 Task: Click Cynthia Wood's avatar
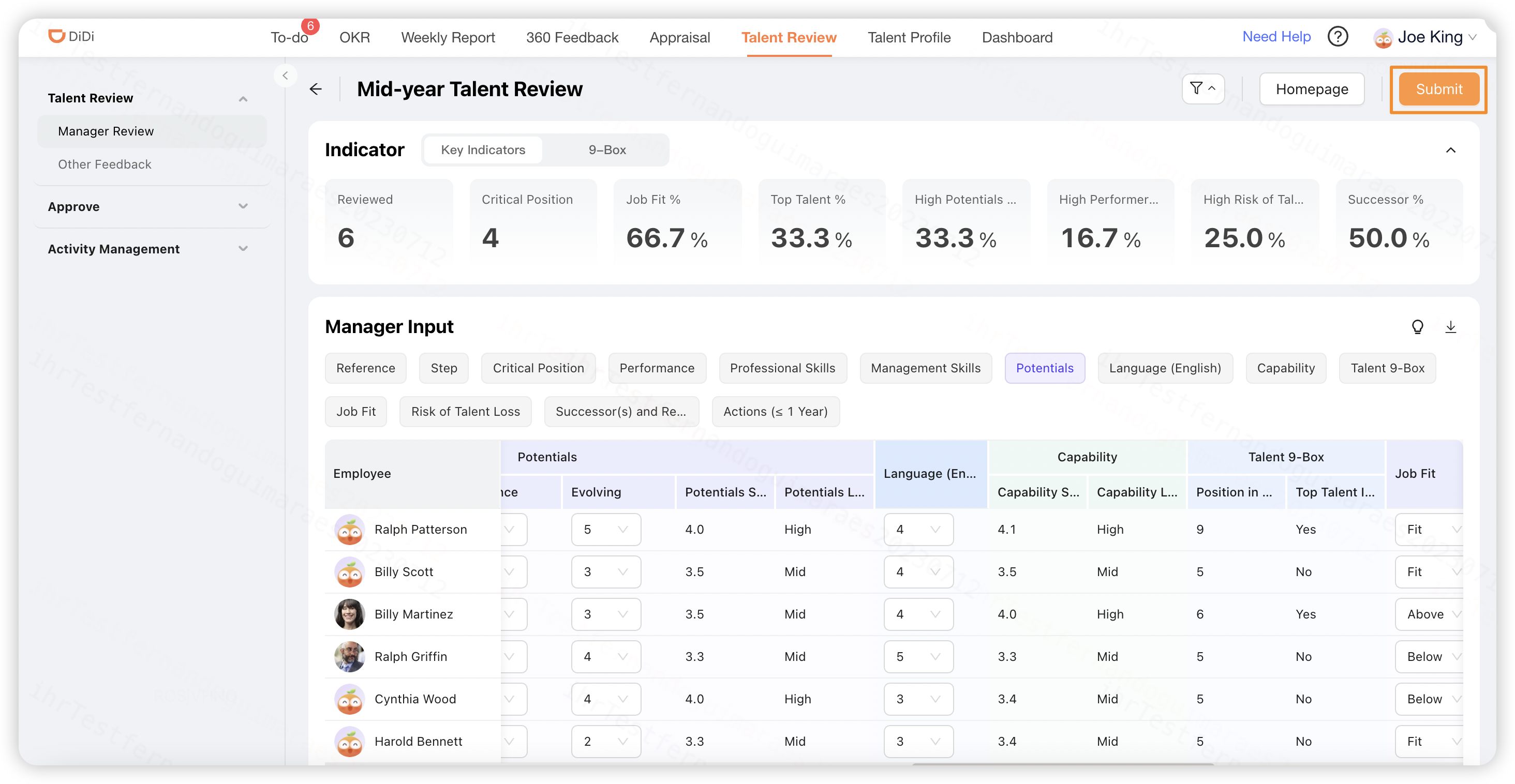pos(349,699)
